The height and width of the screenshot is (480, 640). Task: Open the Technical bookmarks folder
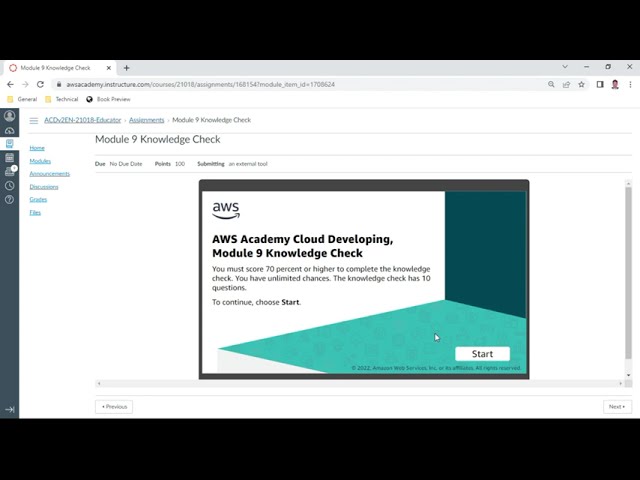pos(61,99)
